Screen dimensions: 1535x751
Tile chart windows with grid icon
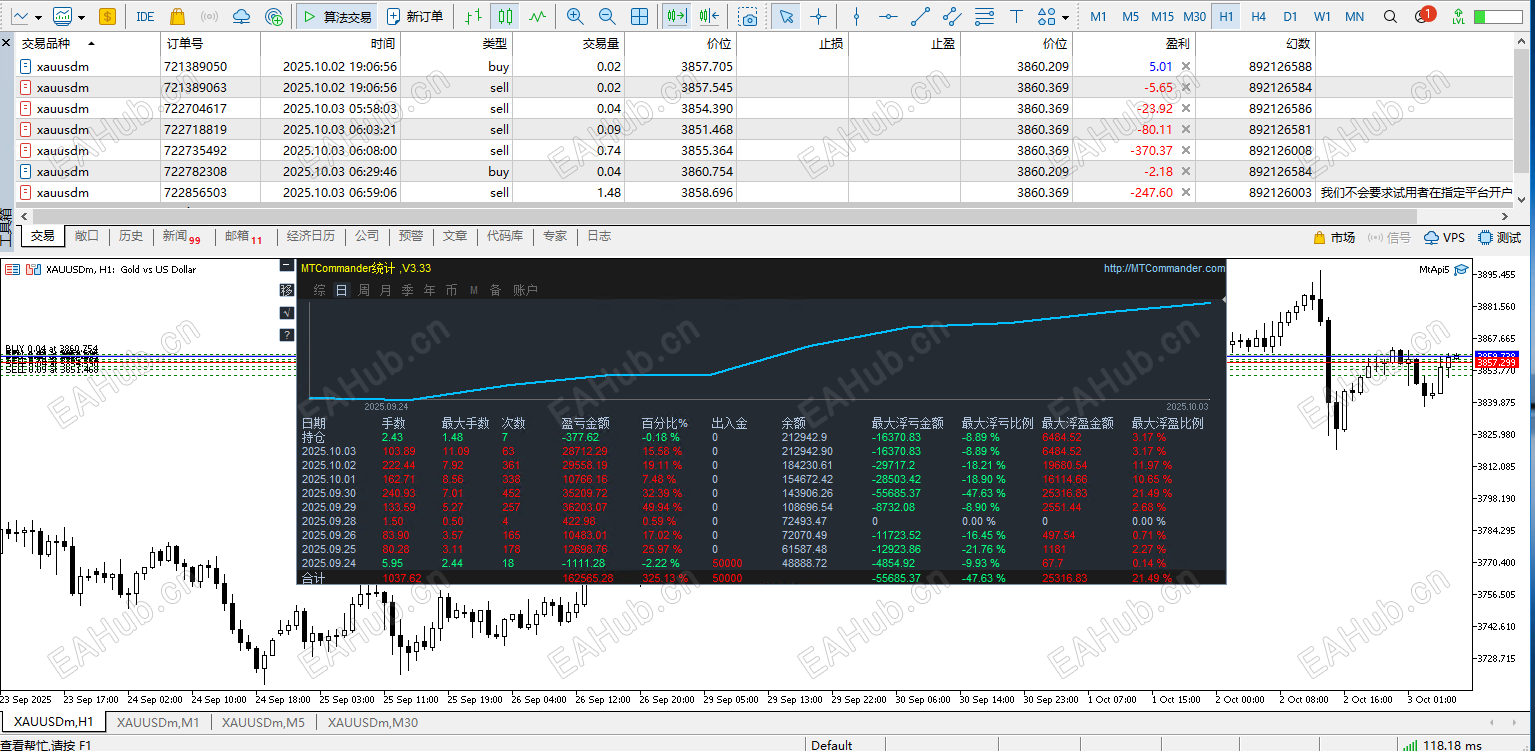pos(639,16)
